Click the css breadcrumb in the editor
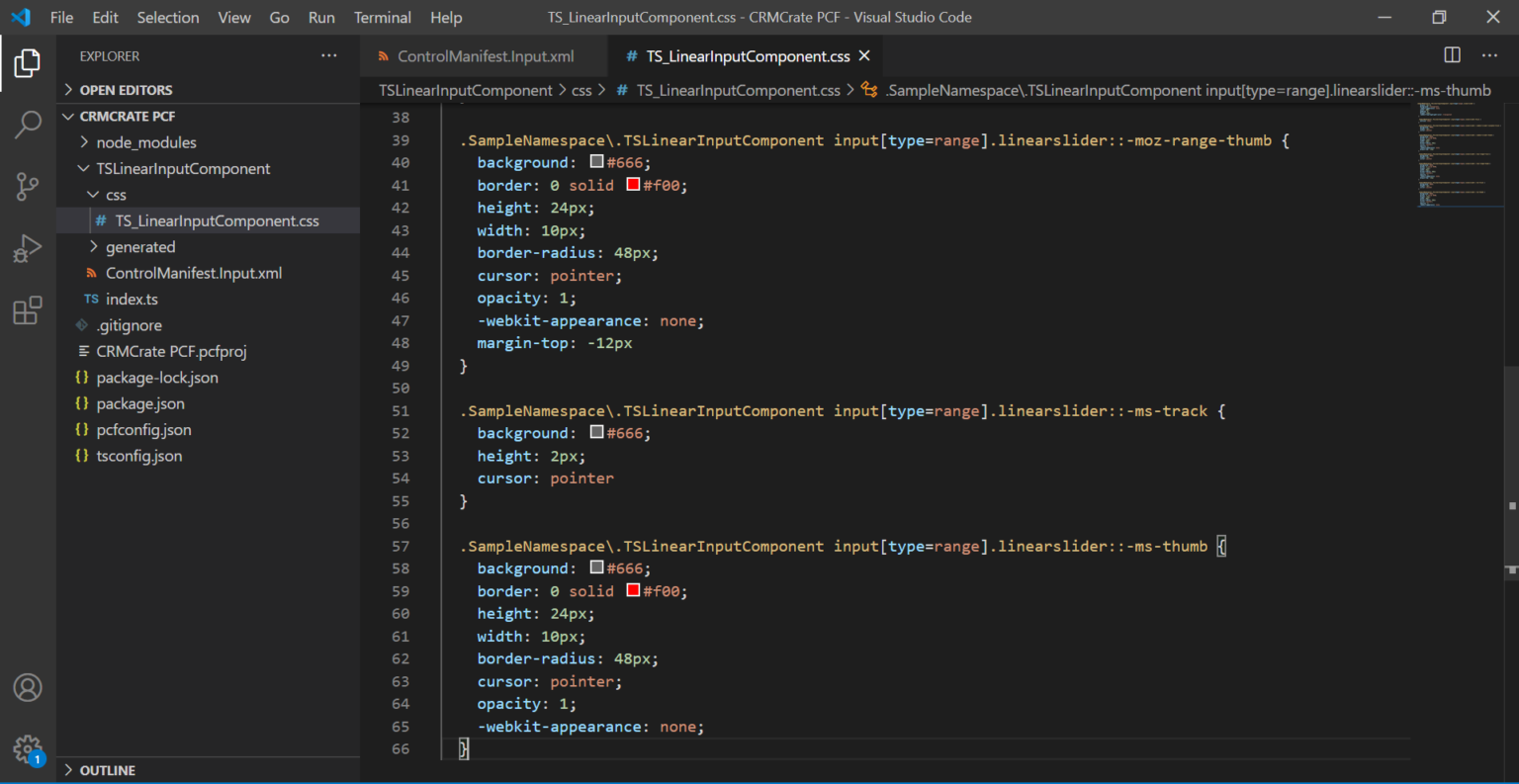This screenshot has width=1519, height=784. pos(581,90)
